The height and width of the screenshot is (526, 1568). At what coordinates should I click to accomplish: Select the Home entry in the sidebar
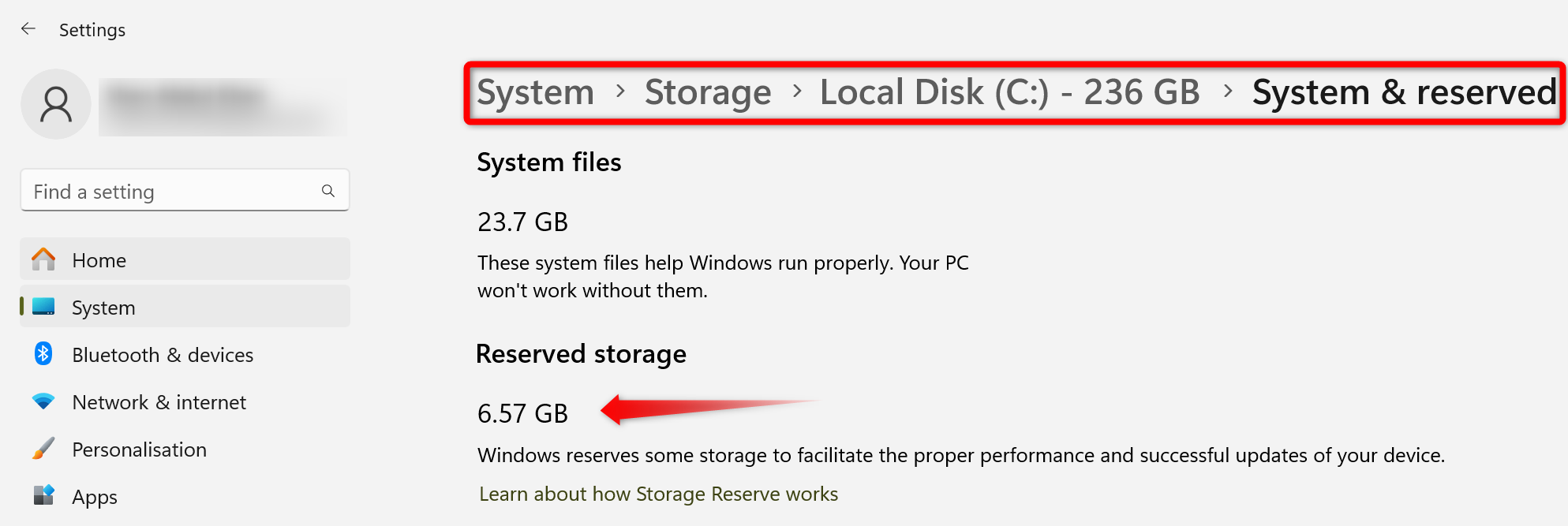[99, 259]
